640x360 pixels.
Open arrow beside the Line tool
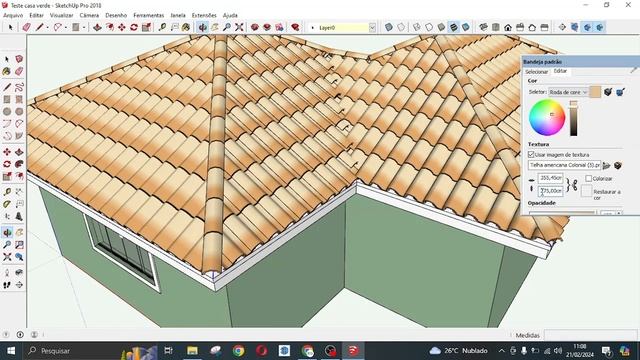[47, 27]
